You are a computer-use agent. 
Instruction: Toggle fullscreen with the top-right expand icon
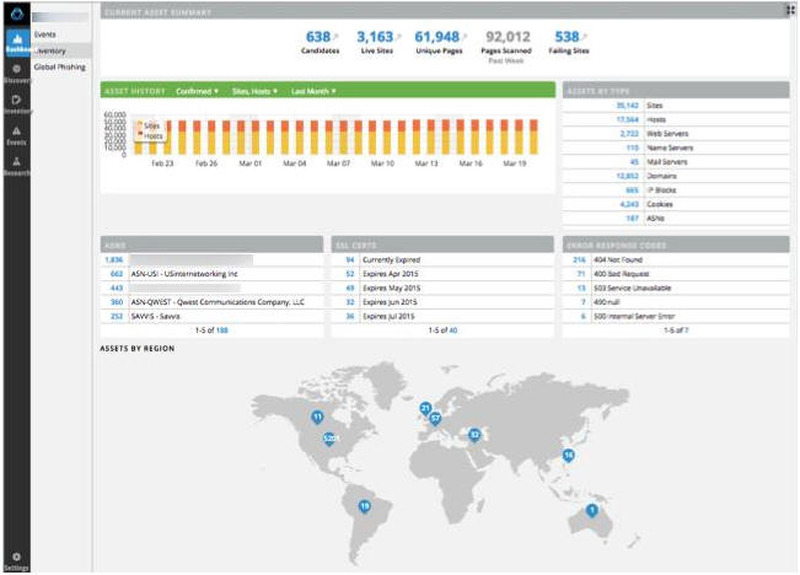(x=791, y=9)
